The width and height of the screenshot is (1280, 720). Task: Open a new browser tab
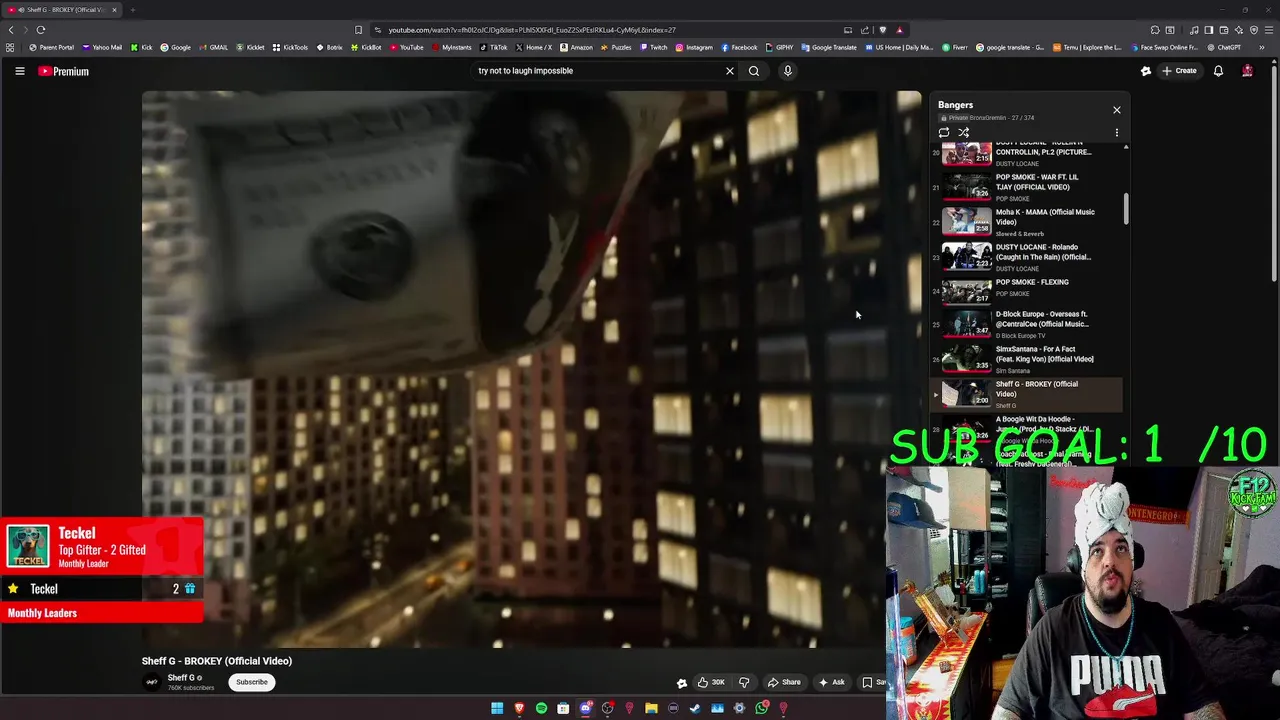132,10
